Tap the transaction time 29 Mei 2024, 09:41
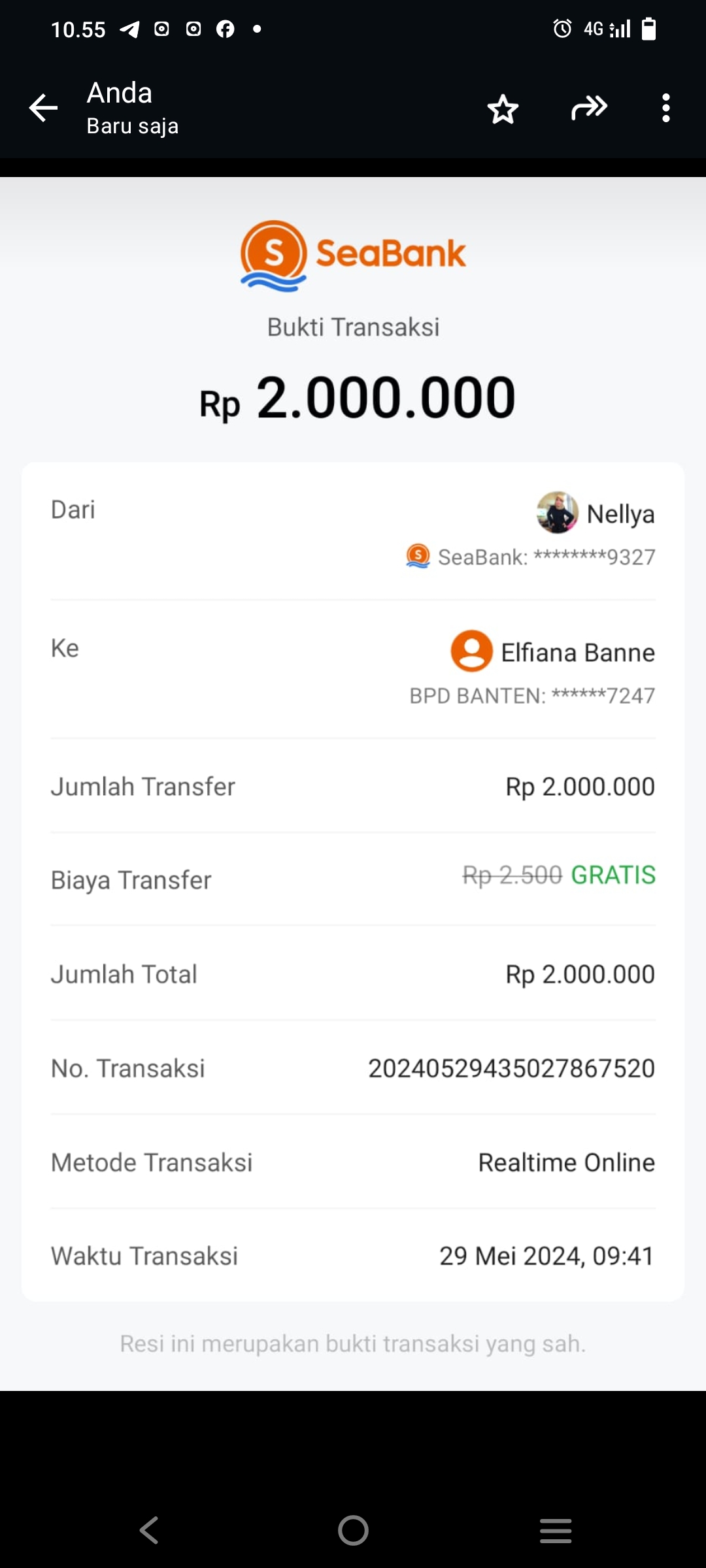 (x=546, y=1256)
